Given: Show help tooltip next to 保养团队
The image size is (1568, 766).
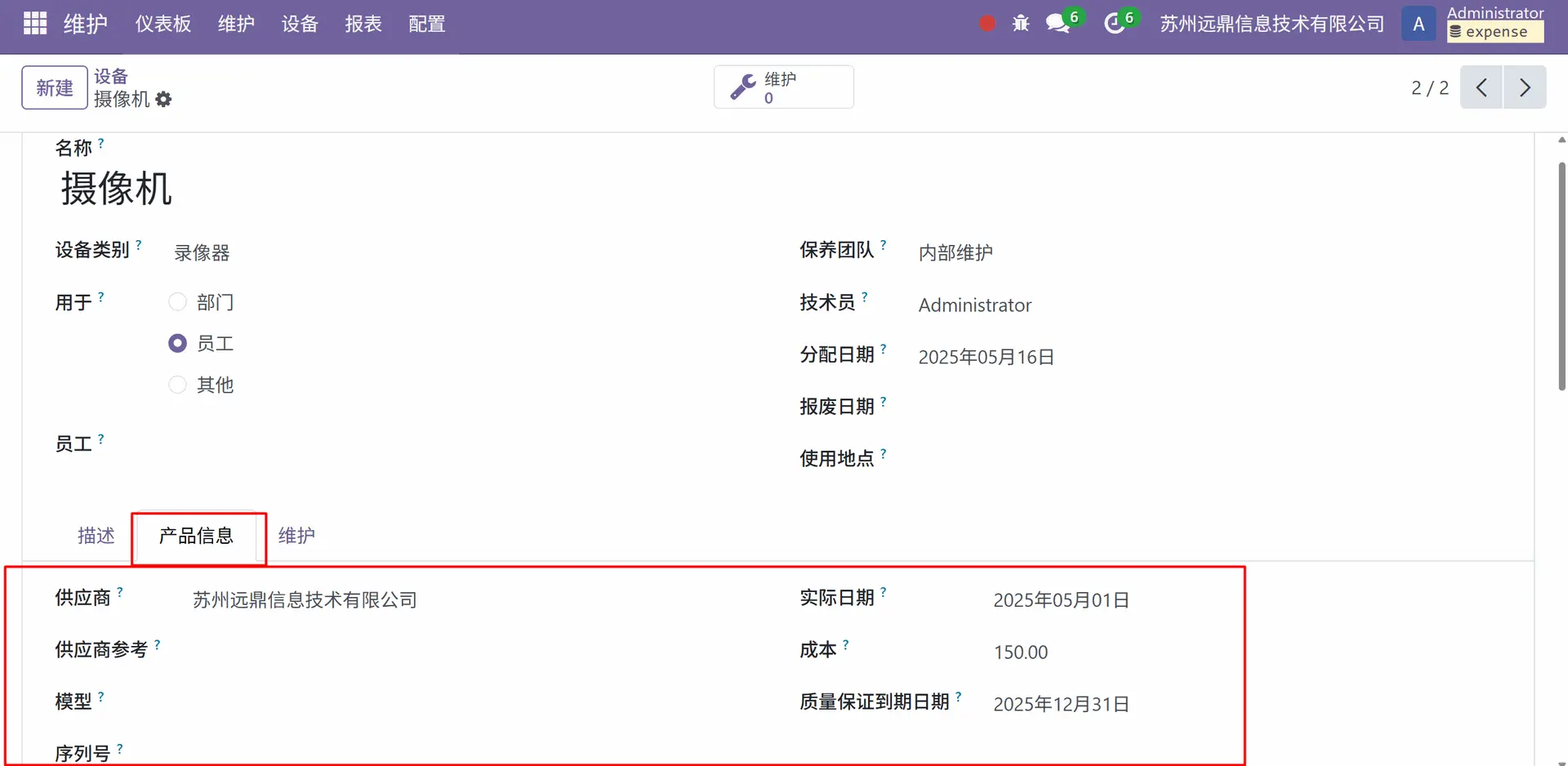Looking at the screenshot, I should (x=884, y=244).
